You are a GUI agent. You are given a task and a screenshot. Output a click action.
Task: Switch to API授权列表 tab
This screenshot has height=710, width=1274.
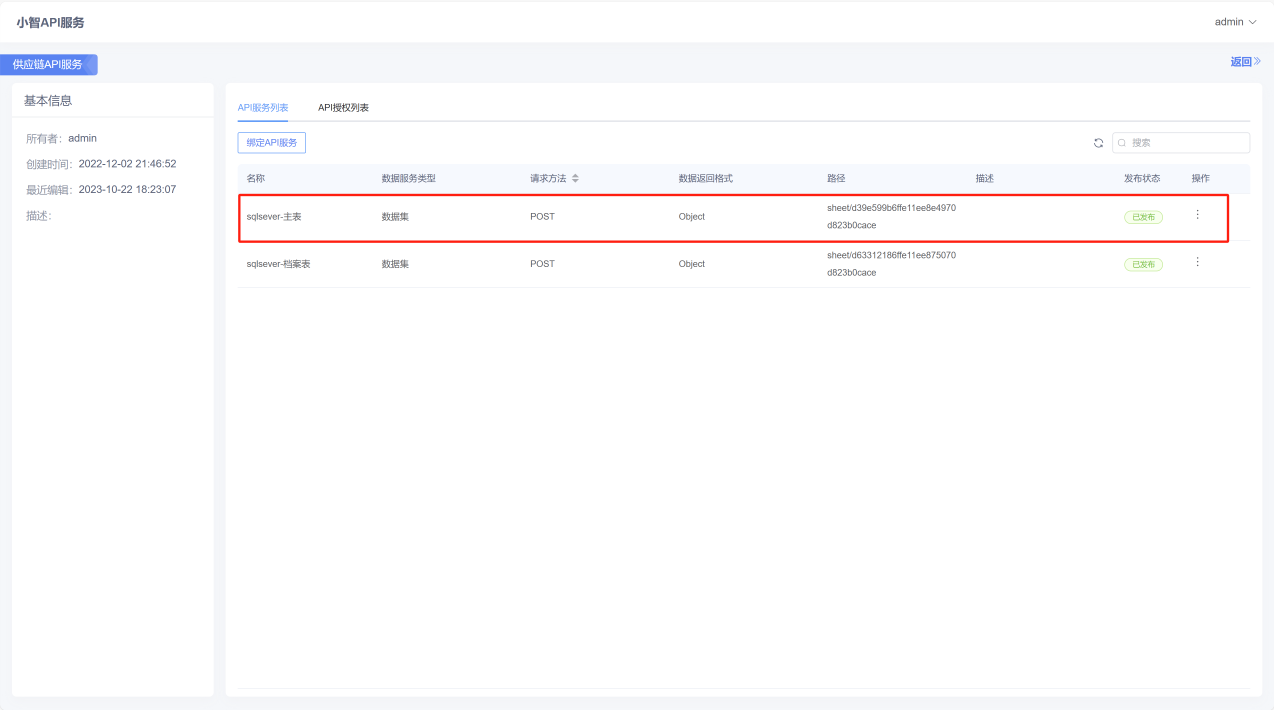(343, 107)
